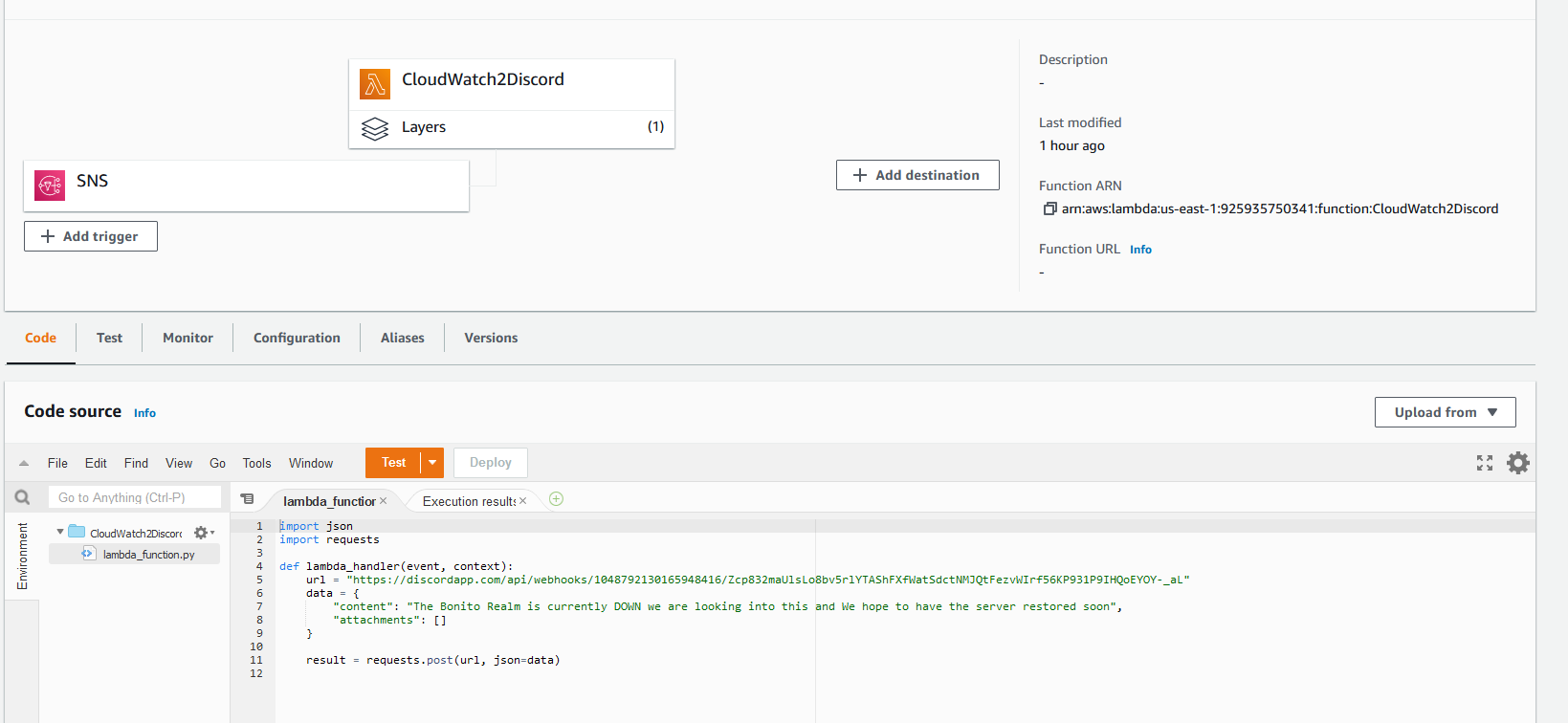The width and height of the screenshot is (1568, 723).
Task: Collapse the CloudWatch2Discord folder tree
Action: [60, 533]
